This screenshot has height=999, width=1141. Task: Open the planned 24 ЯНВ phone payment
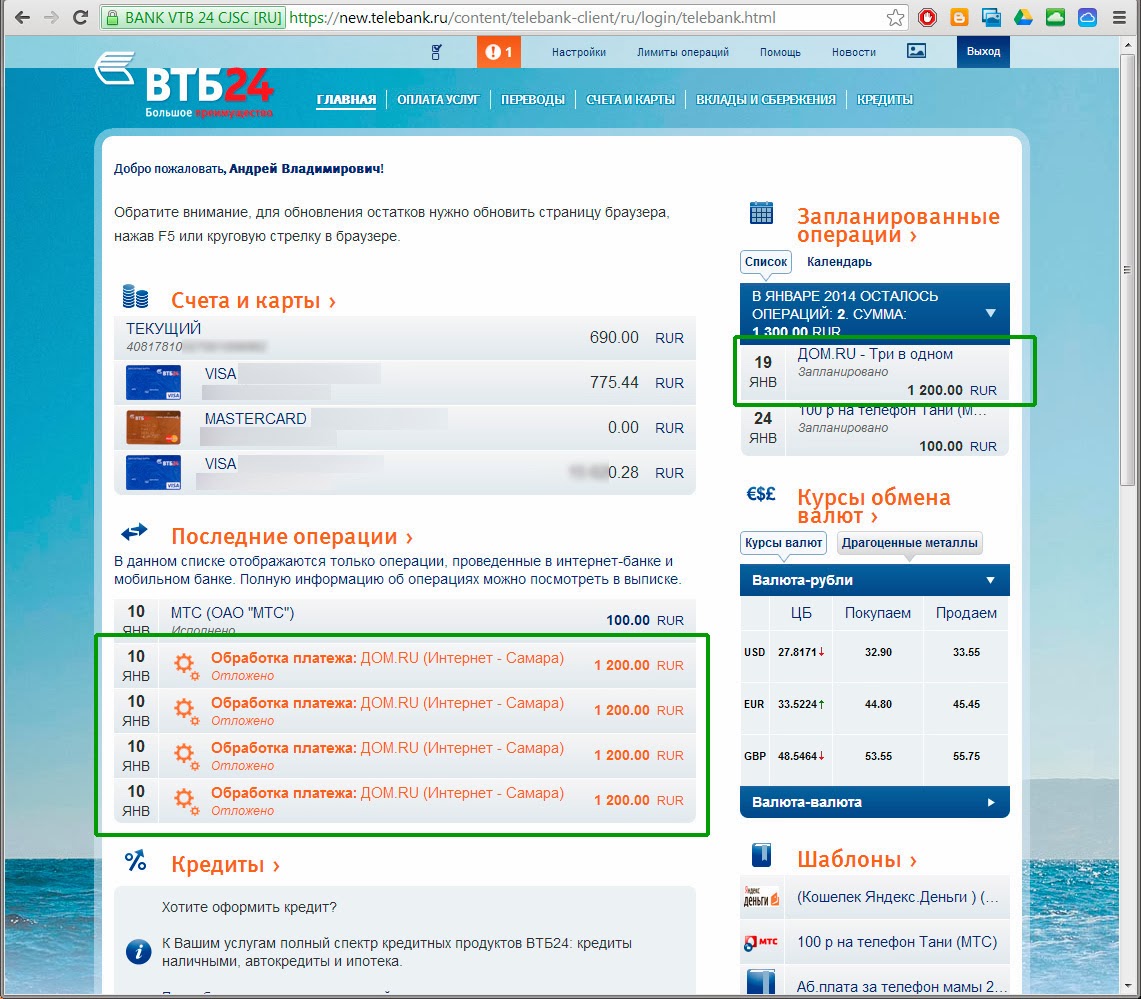click(875, 429)
